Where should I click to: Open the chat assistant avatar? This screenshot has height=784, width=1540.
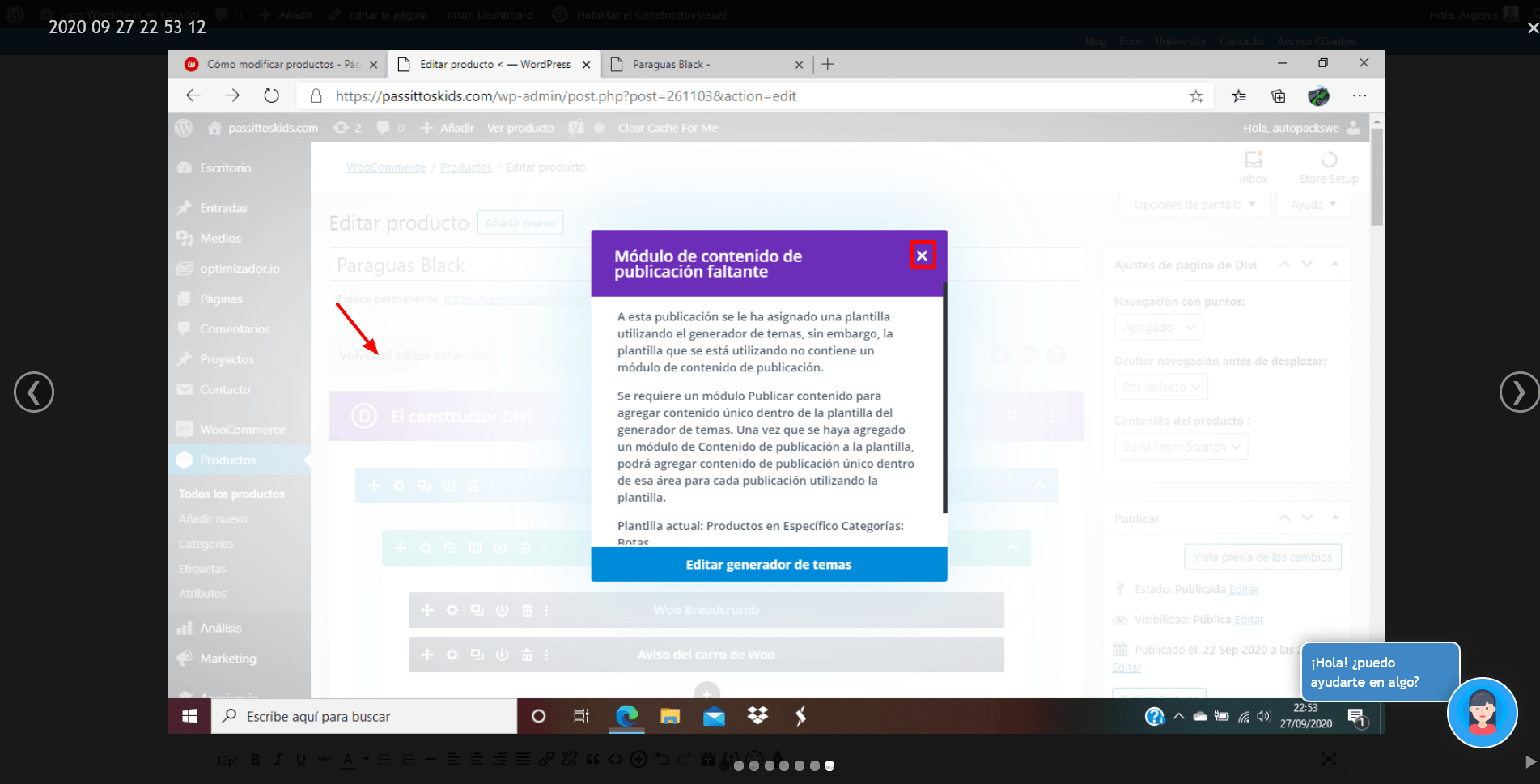(1482, 713)
